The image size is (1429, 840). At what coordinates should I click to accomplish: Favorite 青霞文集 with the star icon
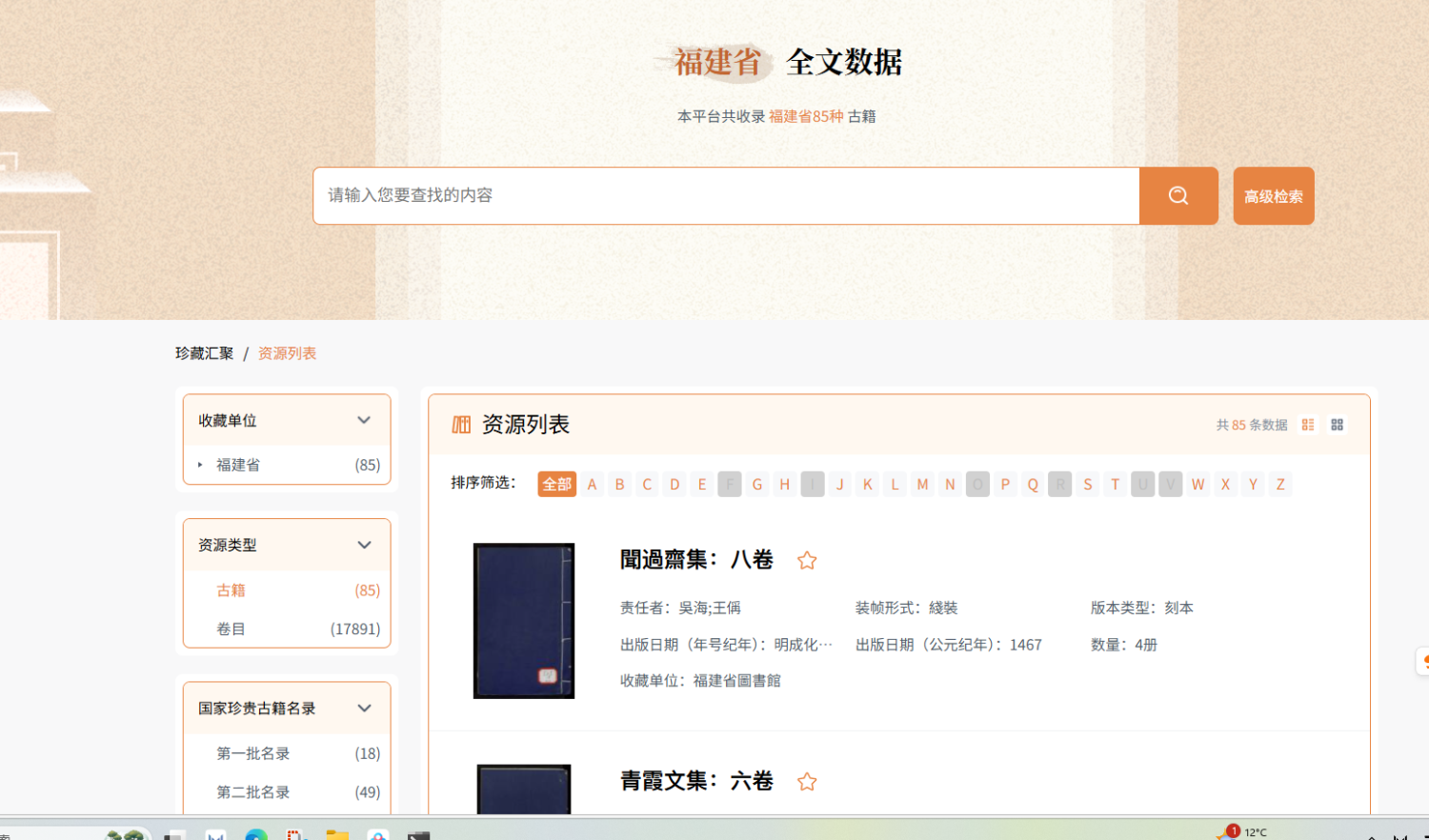(x=807, y=781)
